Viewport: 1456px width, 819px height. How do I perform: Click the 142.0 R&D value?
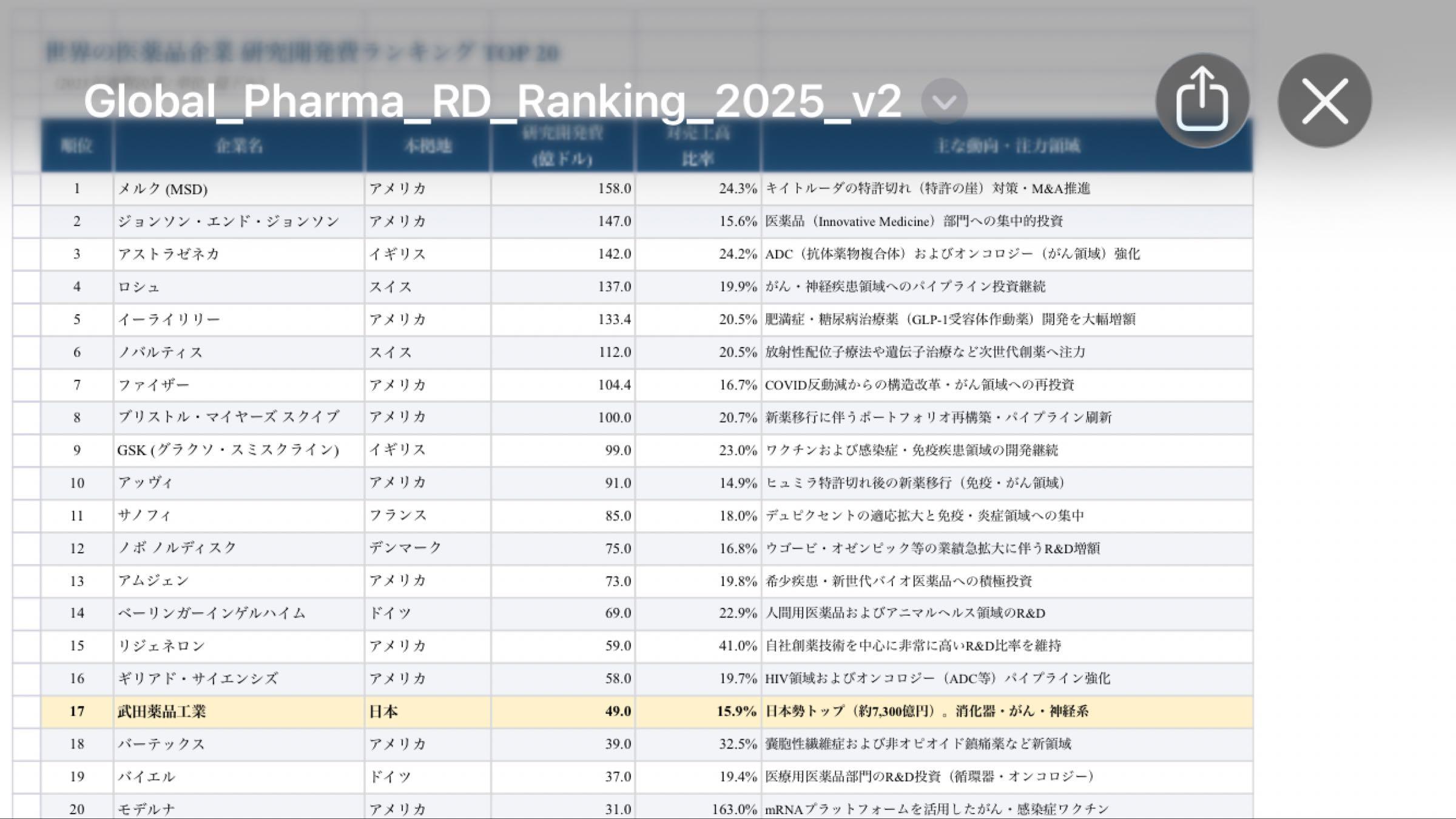click(563, 254)
